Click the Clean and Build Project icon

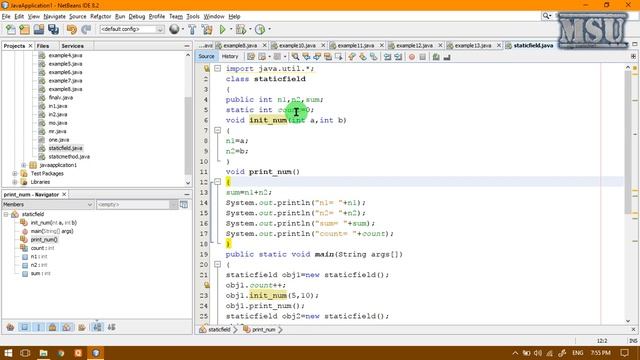[x=207, y=29]
